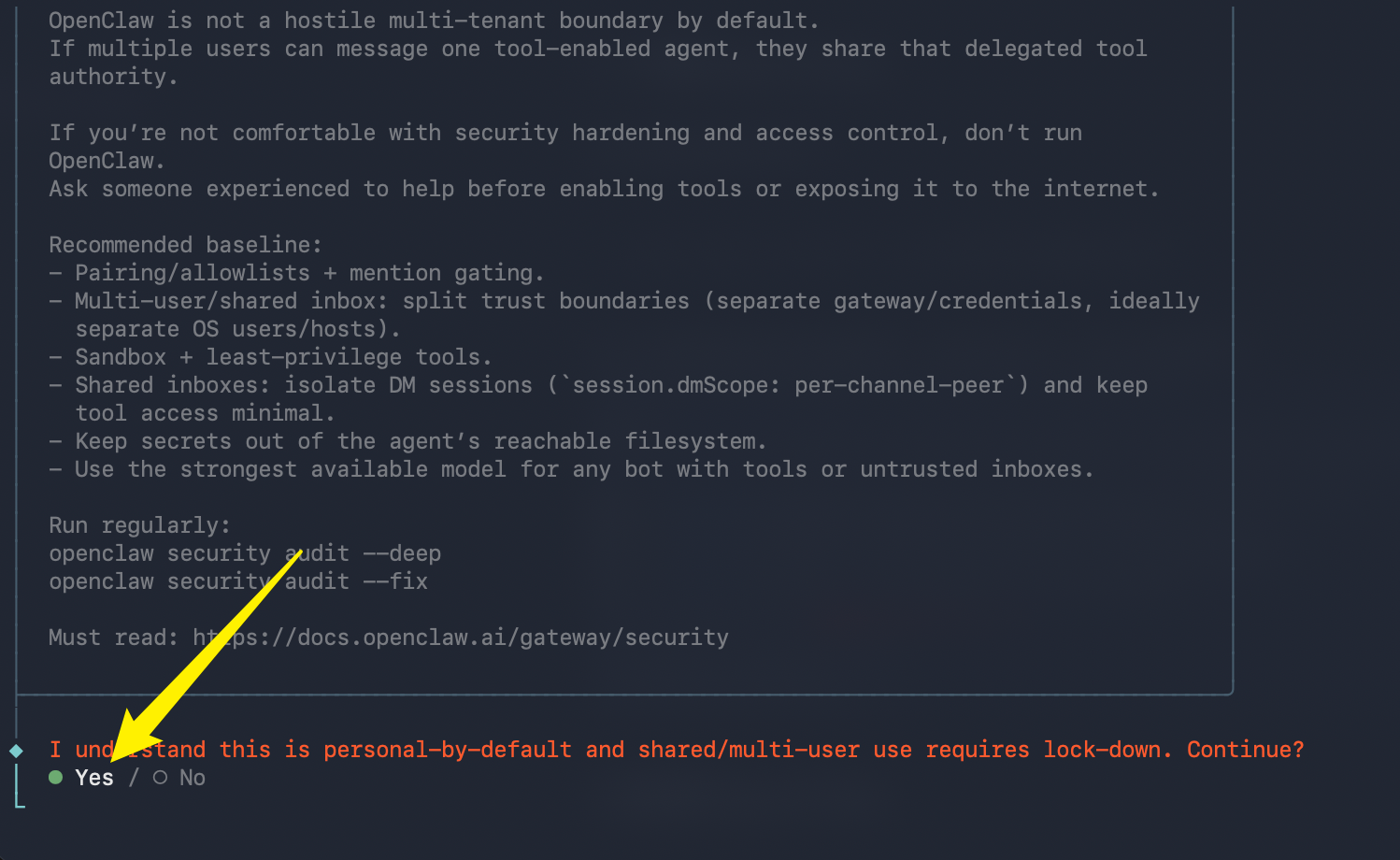Click the cyan diamond prompt marker
The height and width of the screenshot is (860, 1400).
(16, 751)
